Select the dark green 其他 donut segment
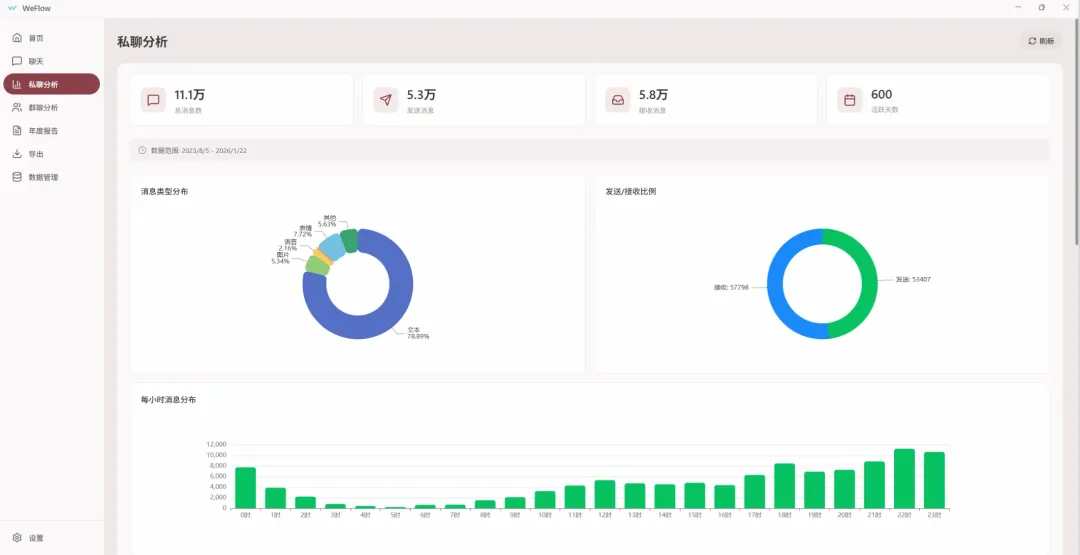Image resolution: width=1080 pixels, height=555 pixels. (x=350, y=241)
